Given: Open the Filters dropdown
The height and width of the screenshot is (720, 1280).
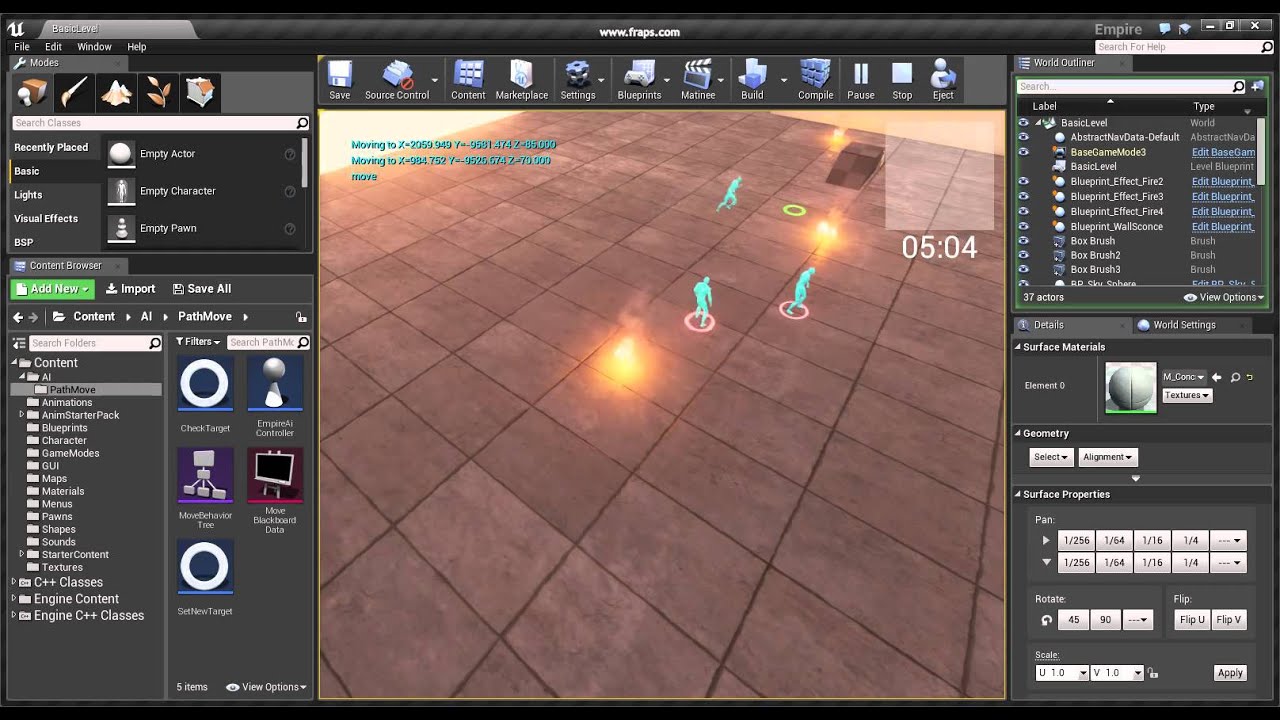Looking at the screenshot, I should (x=198, y=342).
